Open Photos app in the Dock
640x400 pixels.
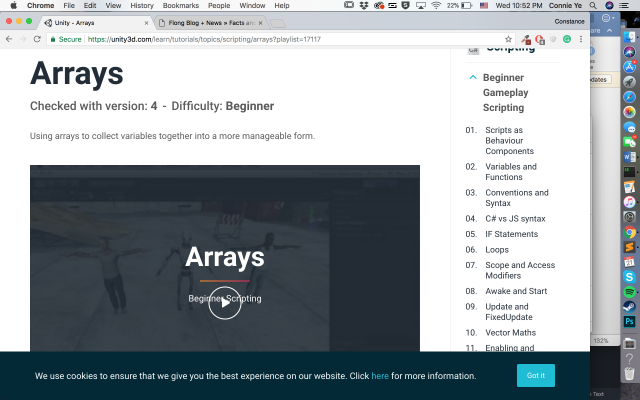629,112
